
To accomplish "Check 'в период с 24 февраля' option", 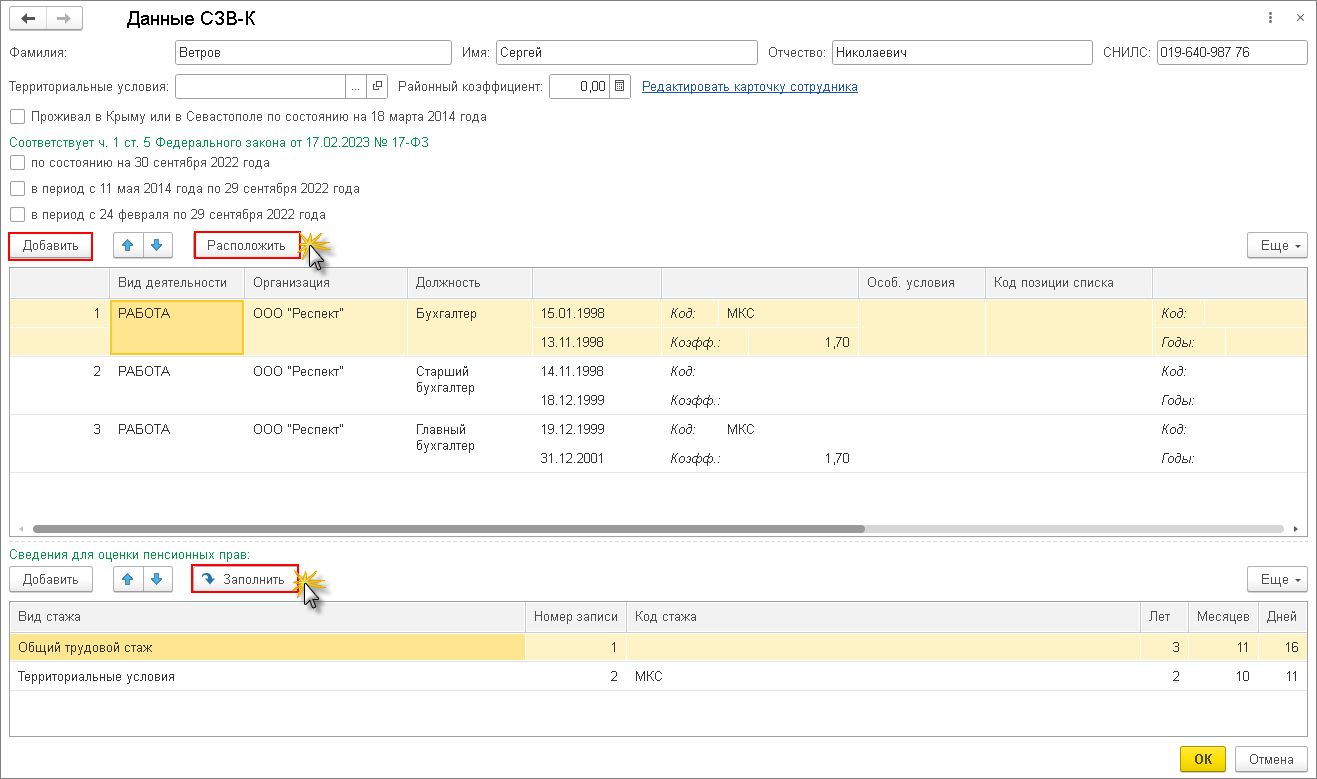I will [x=17, y=214].
